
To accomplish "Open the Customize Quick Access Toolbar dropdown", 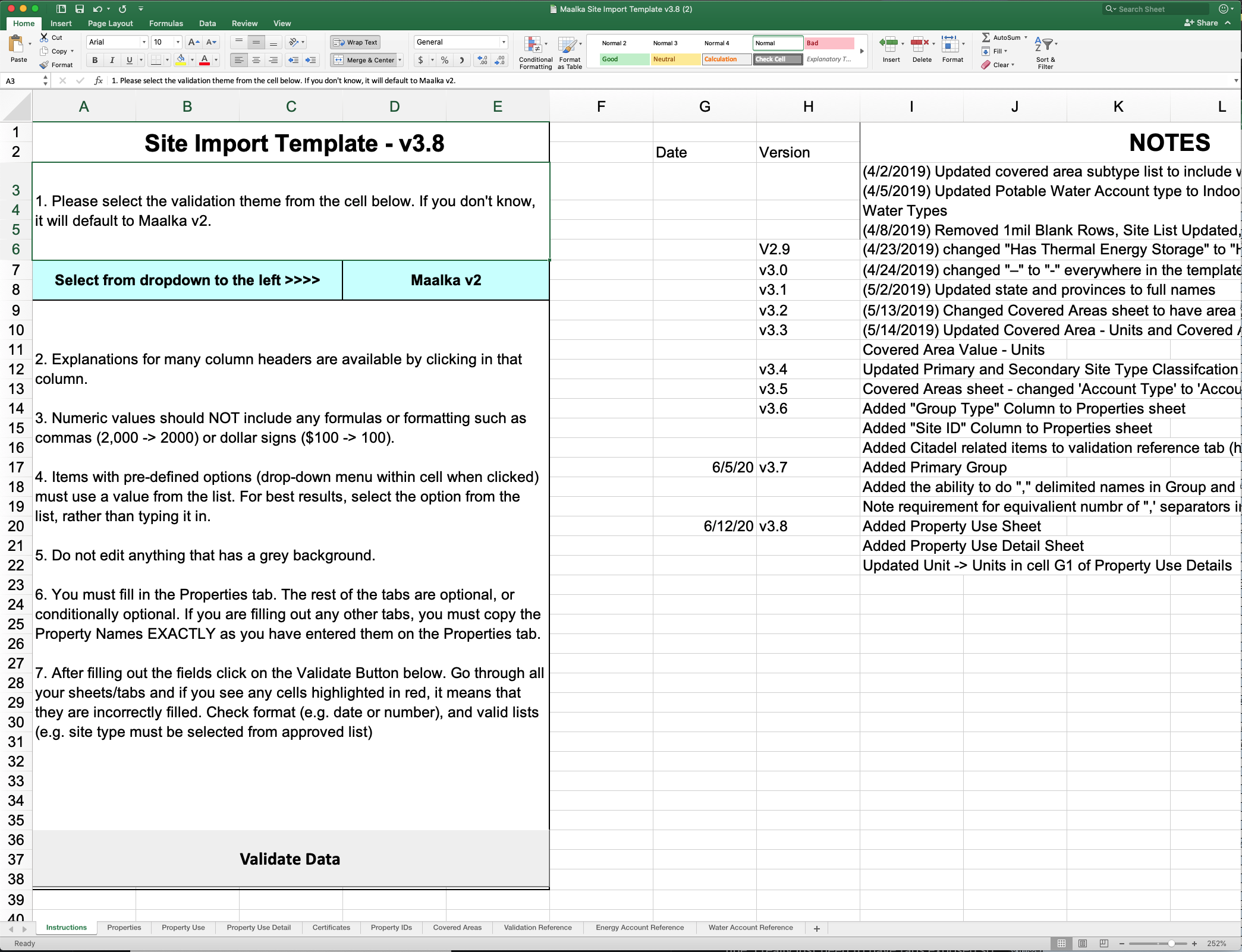I will [x=141, y=9].
